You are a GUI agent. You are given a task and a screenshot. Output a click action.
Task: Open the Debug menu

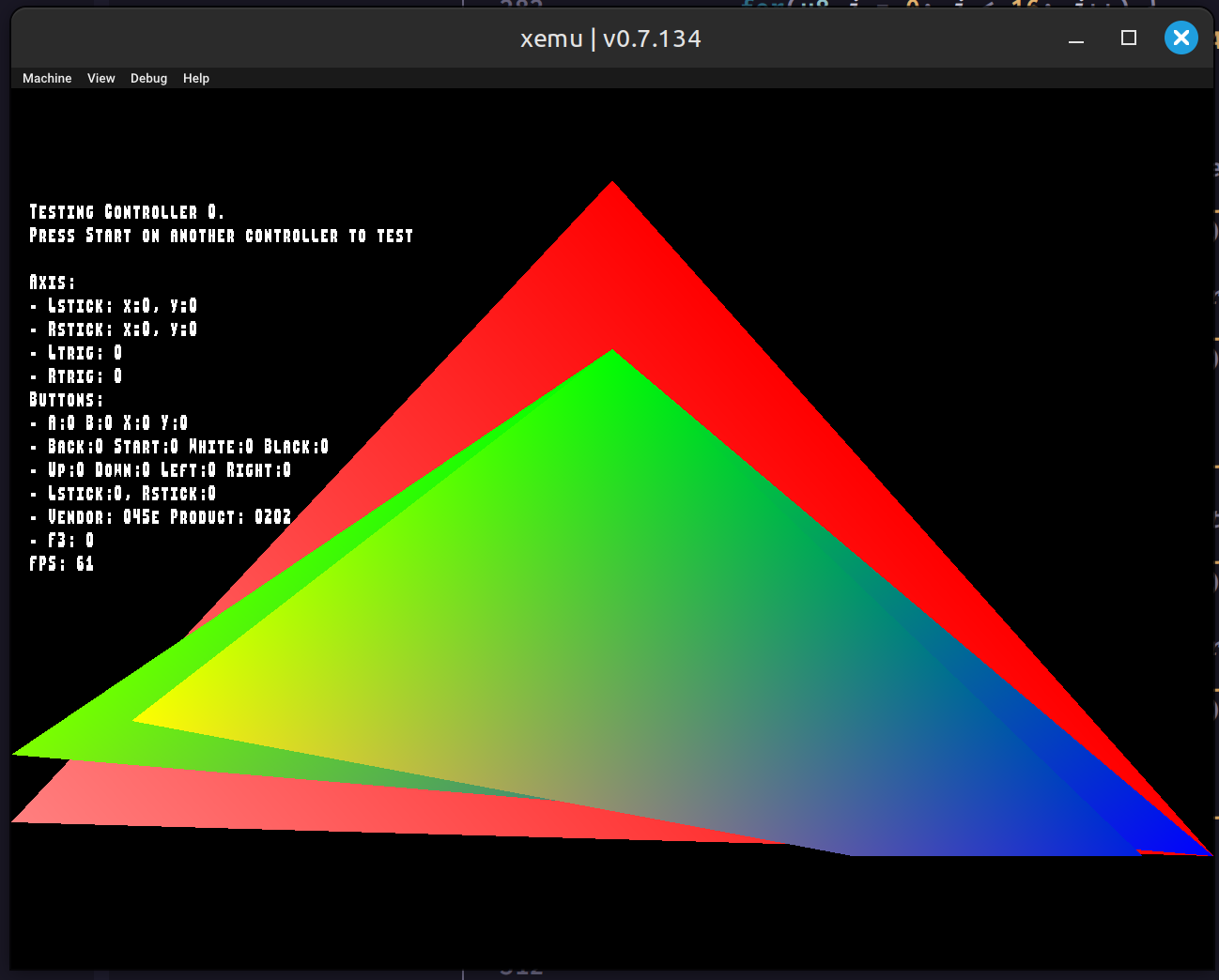click(x=148, y=79)
